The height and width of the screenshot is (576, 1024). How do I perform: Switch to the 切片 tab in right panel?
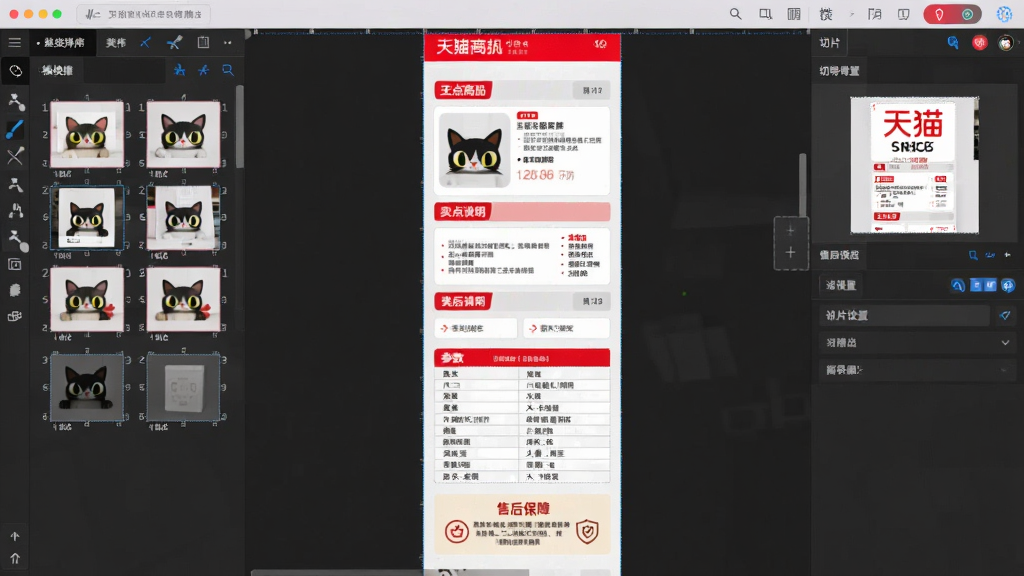(x=829, y=42)
